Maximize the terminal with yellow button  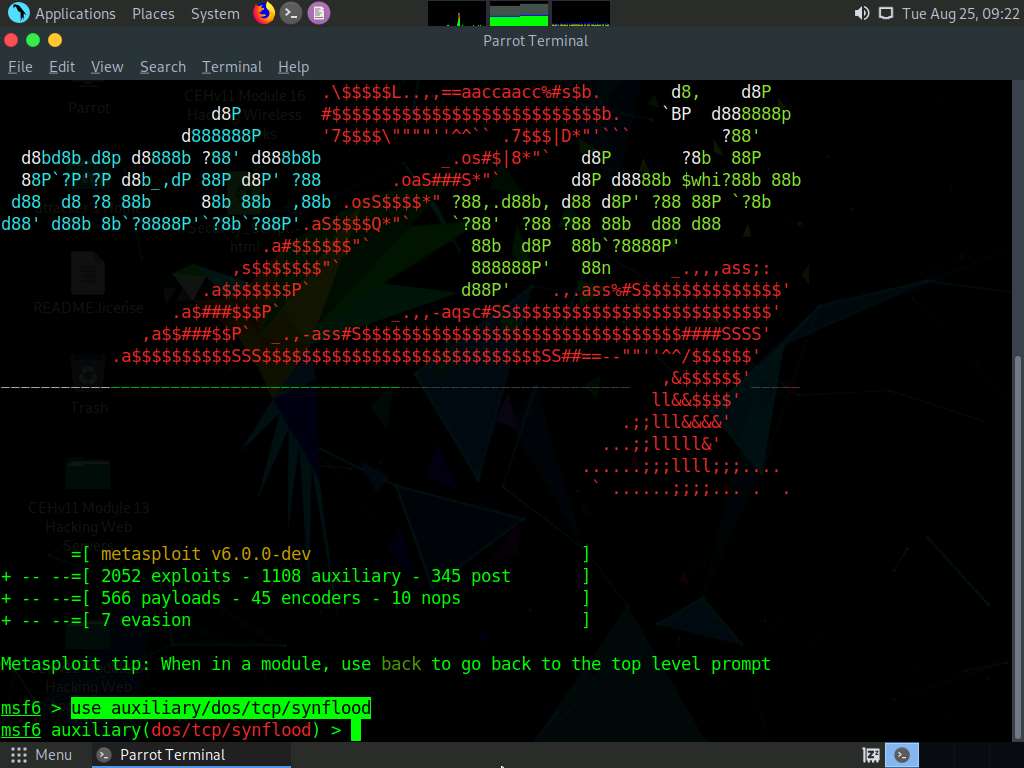(x=55, y=40)
